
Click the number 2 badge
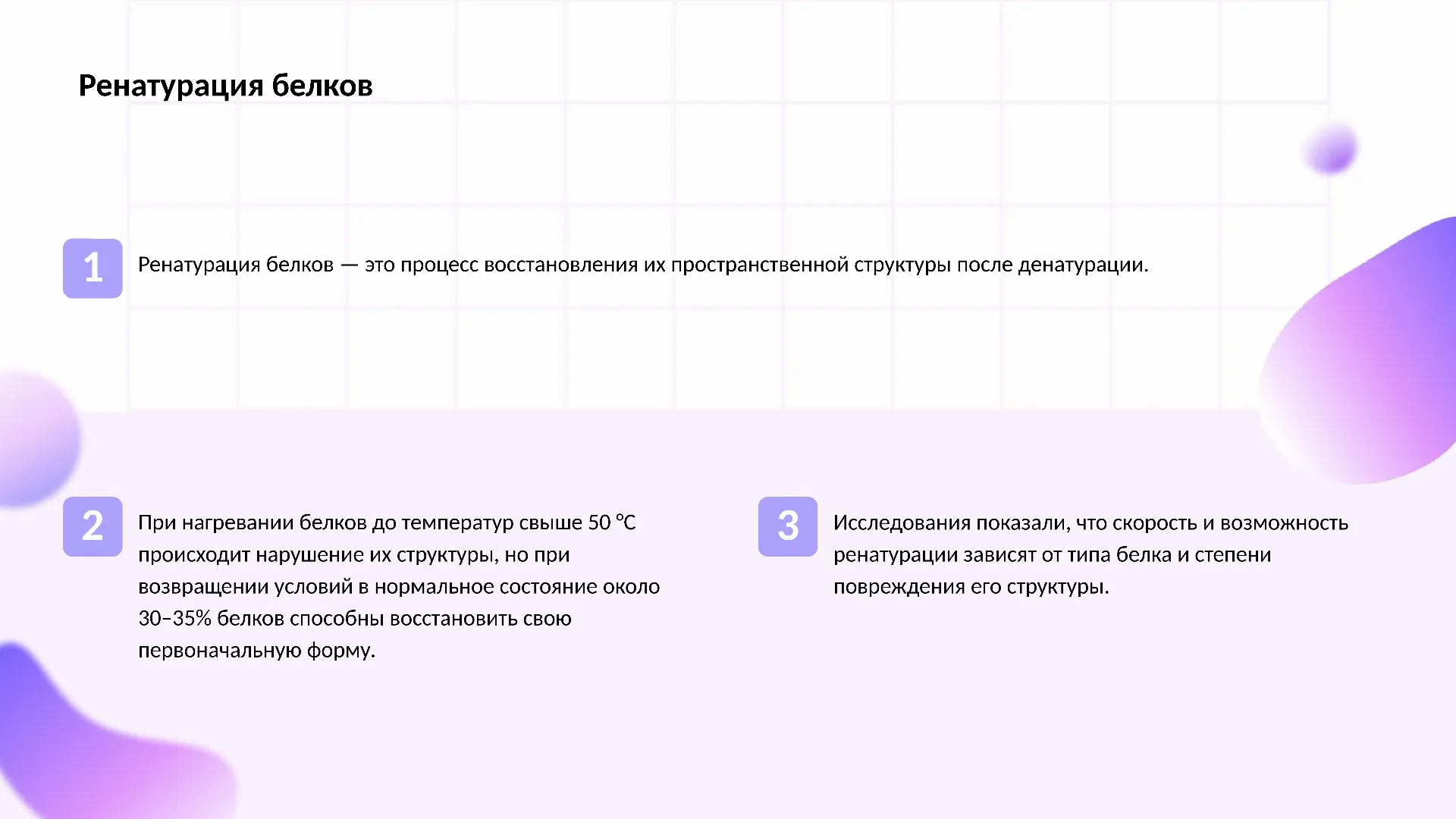[x=93, y=526]
